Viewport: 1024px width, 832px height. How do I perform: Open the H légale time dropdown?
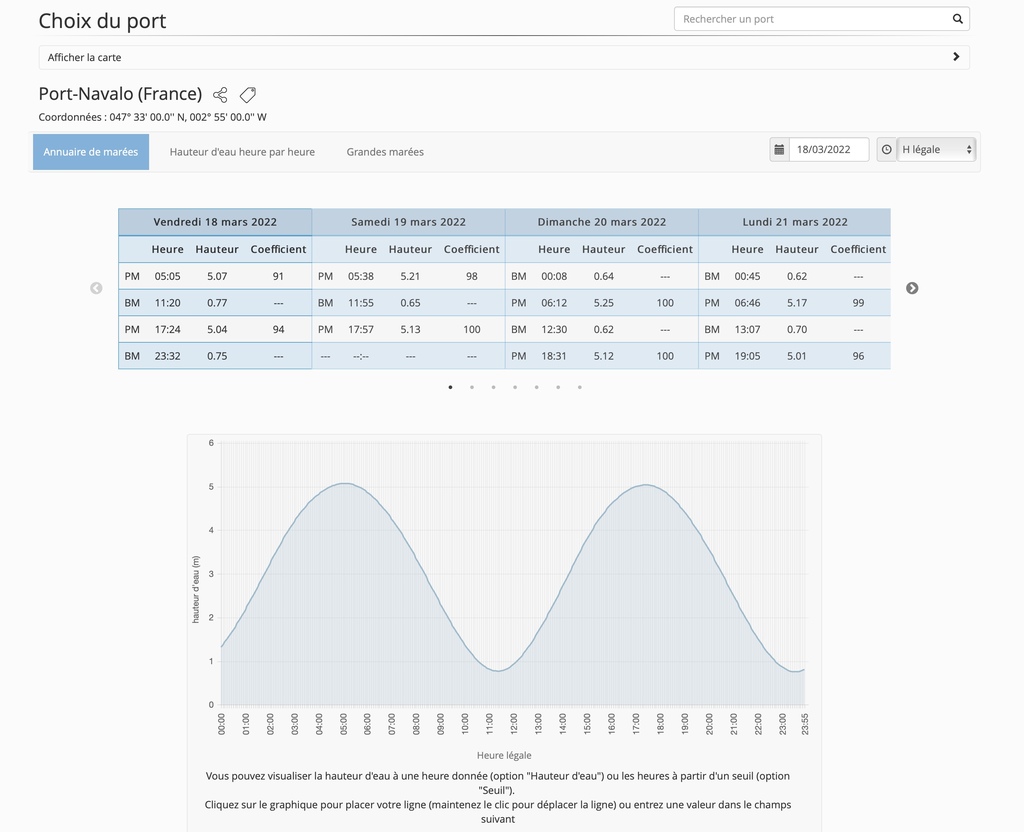coord(936,150)
